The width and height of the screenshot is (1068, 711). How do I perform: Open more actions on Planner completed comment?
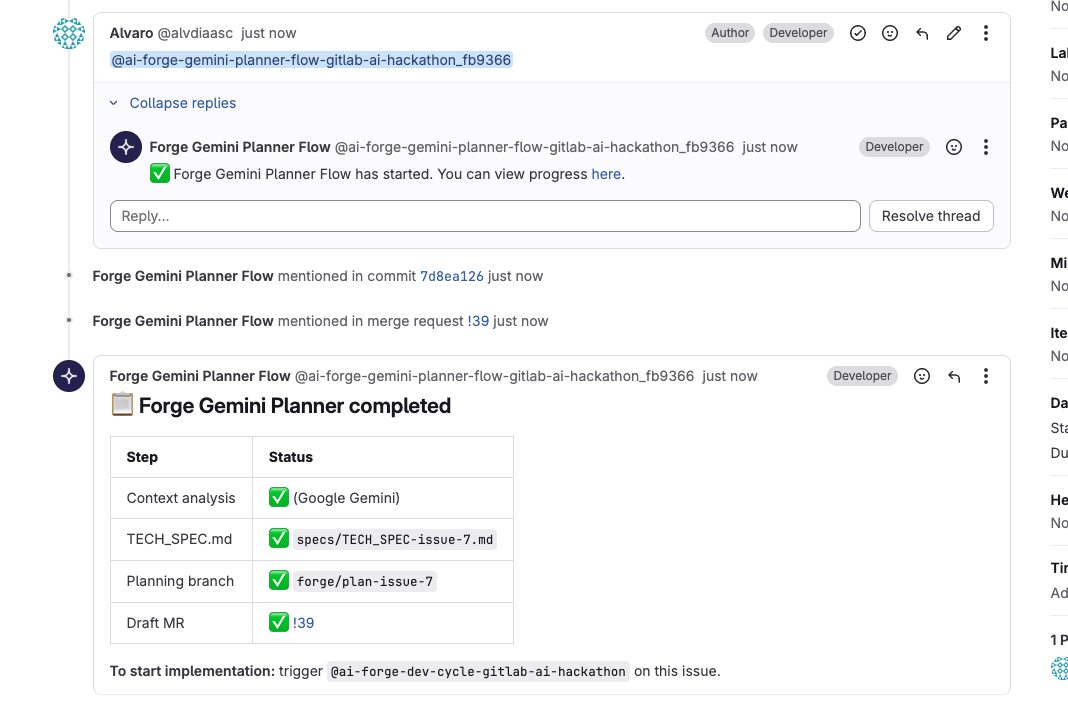click(986, 376)
